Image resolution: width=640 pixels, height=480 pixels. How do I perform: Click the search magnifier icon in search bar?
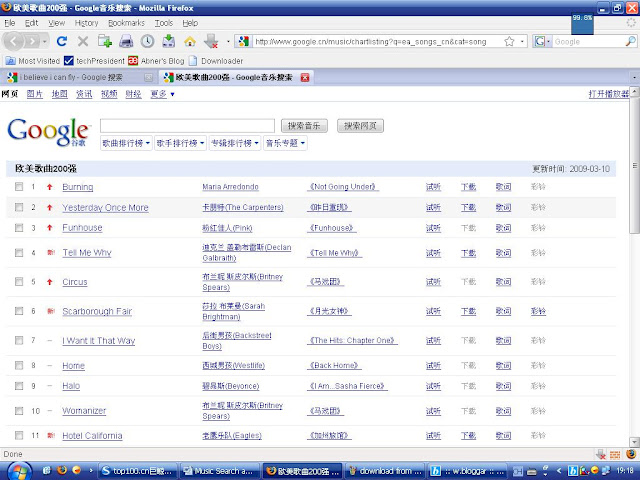pos(630,41)
